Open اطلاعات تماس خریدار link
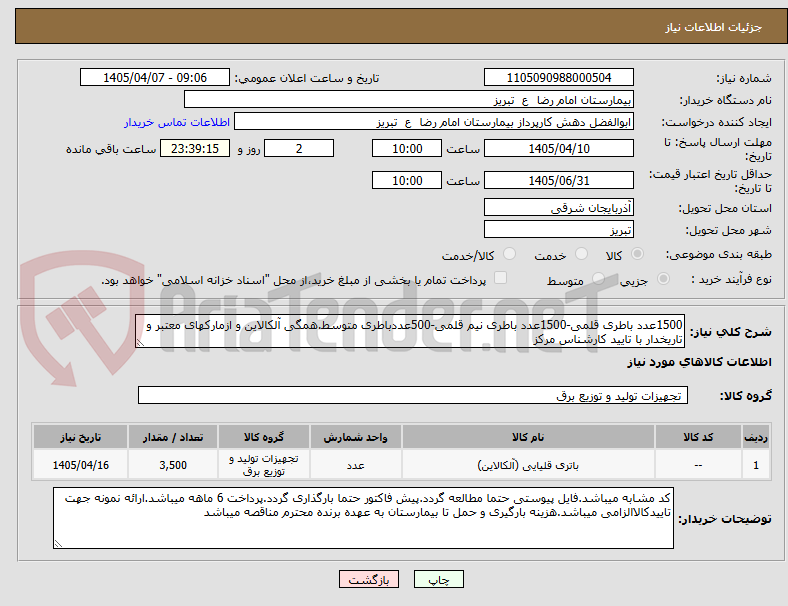 tap(177, 122)
